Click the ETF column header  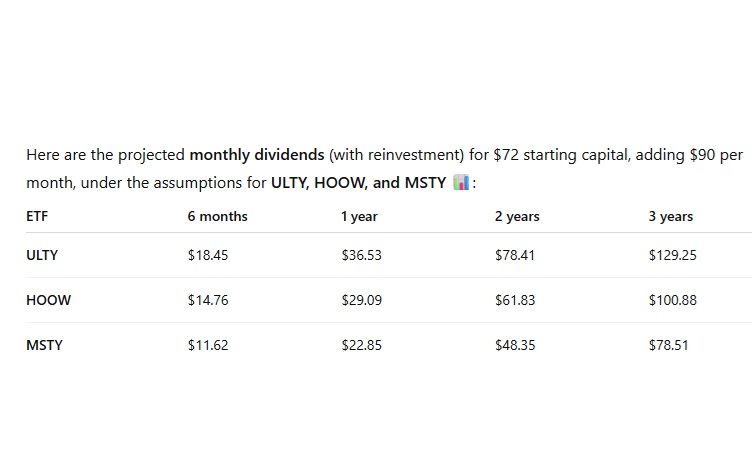[x=37, y=216]
